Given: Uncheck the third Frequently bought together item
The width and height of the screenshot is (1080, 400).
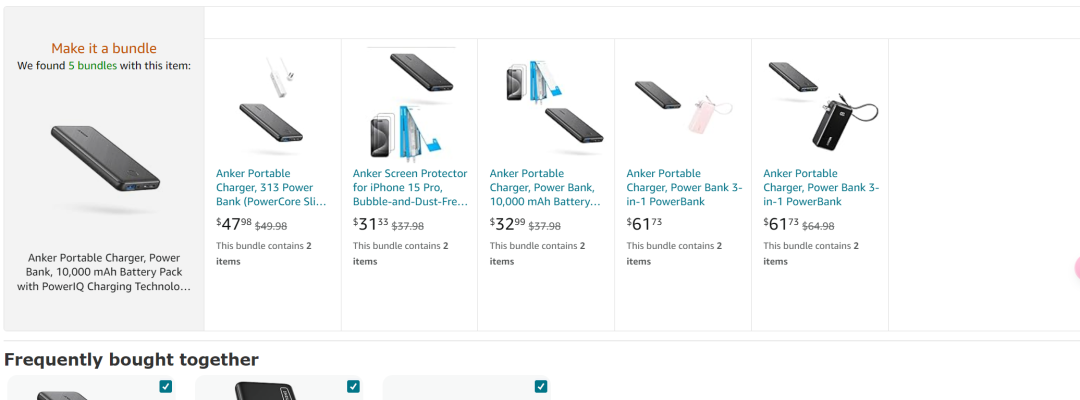Looking at the screenshot, I should (x=541, y=386).
